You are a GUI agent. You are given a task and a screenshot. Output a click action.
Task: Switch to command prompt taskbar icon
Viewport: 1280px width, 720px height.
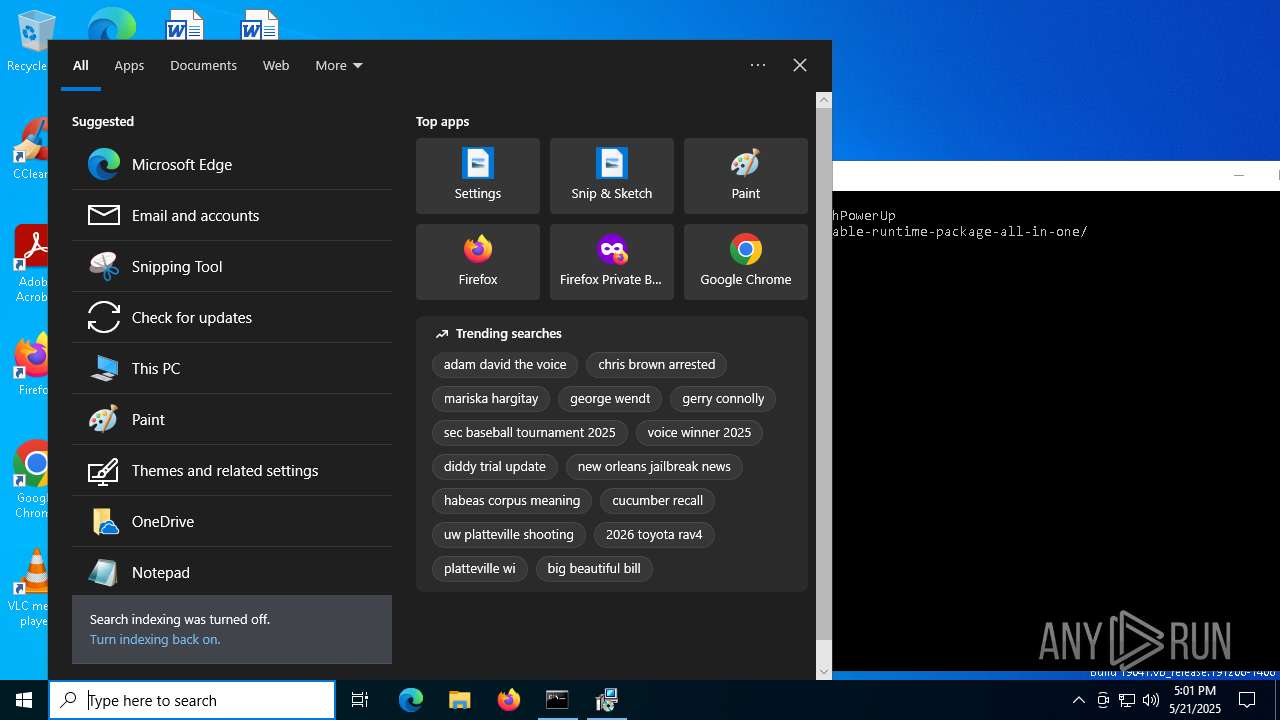click(557, 700)
